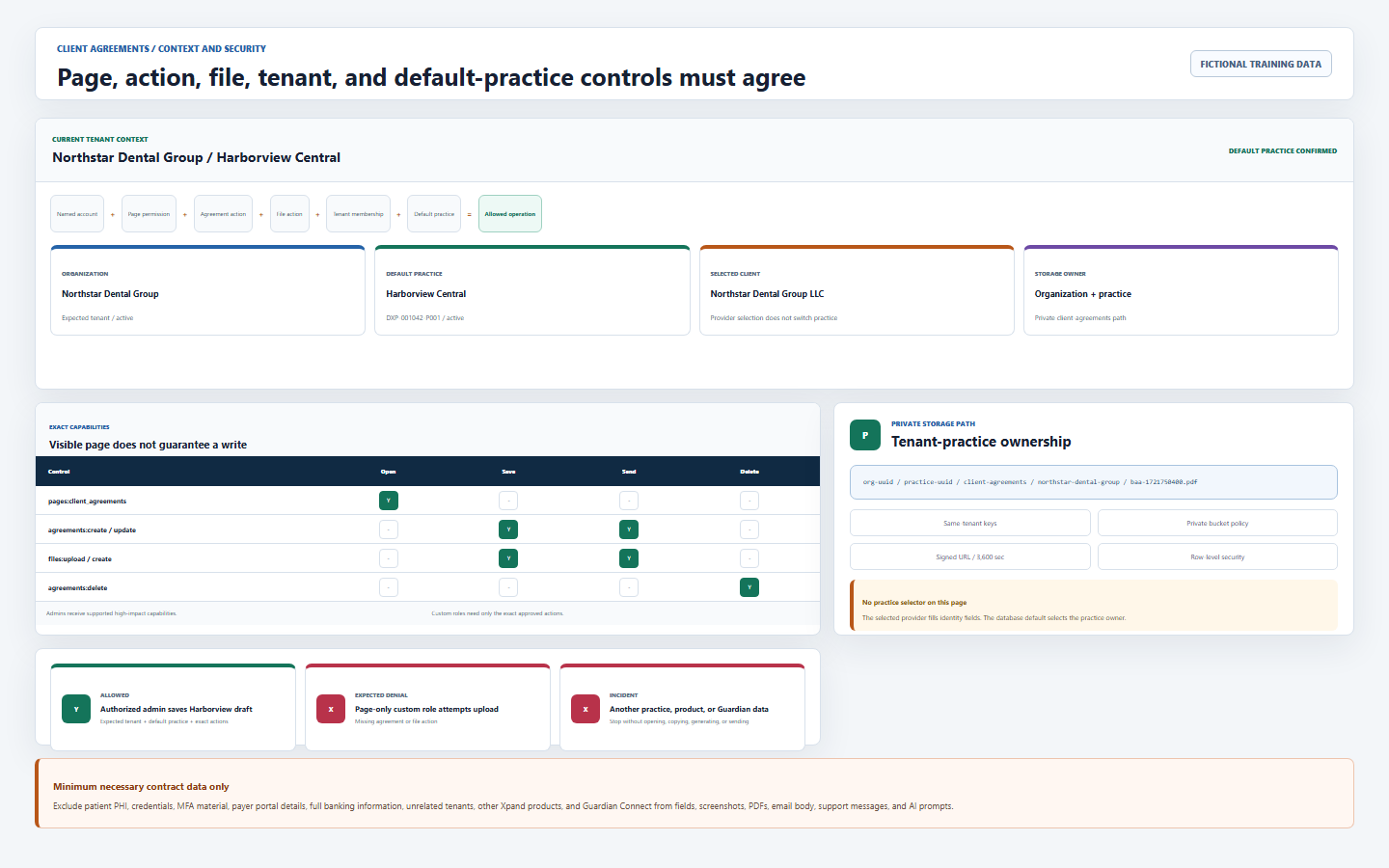The image size is (1389, 868).
Task: Select the Default practice chip
Action: pos(434,214)
